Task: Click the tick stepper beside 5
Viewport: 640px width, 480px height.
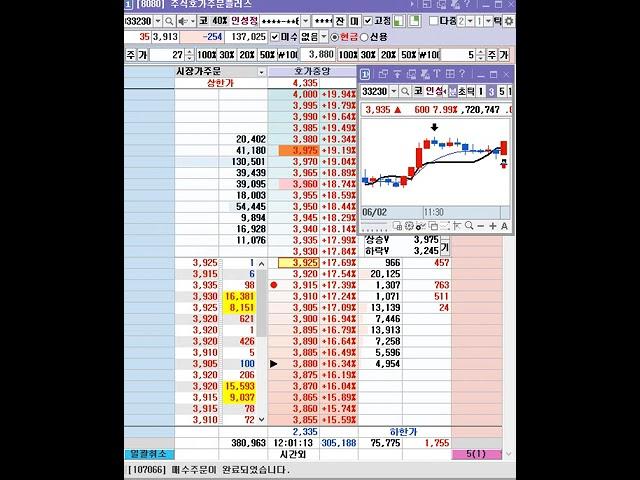Action: pyautogui.click(x=480, y=55)
